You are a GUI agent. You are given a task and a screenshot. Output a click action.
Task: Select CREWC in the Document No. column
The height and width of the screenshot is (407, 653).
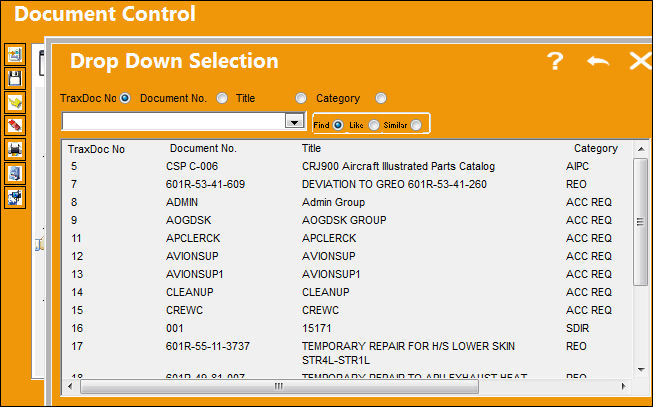pyautogui.click(x=184, y=310)
